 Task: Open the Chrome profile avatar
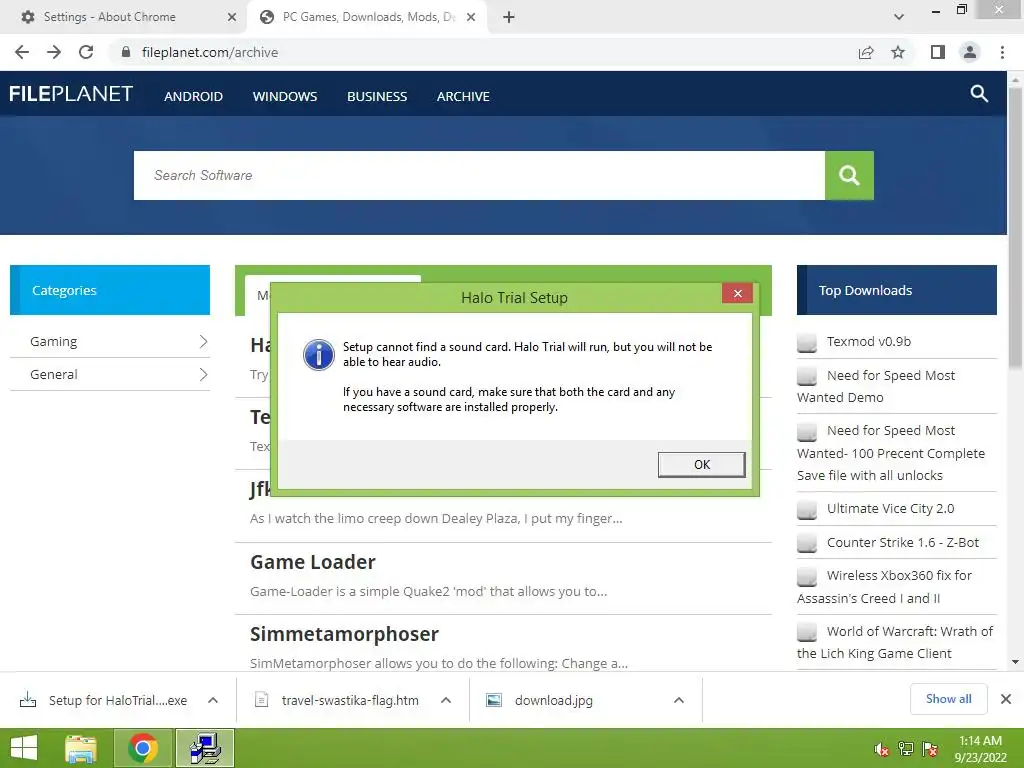click(970, 52)
